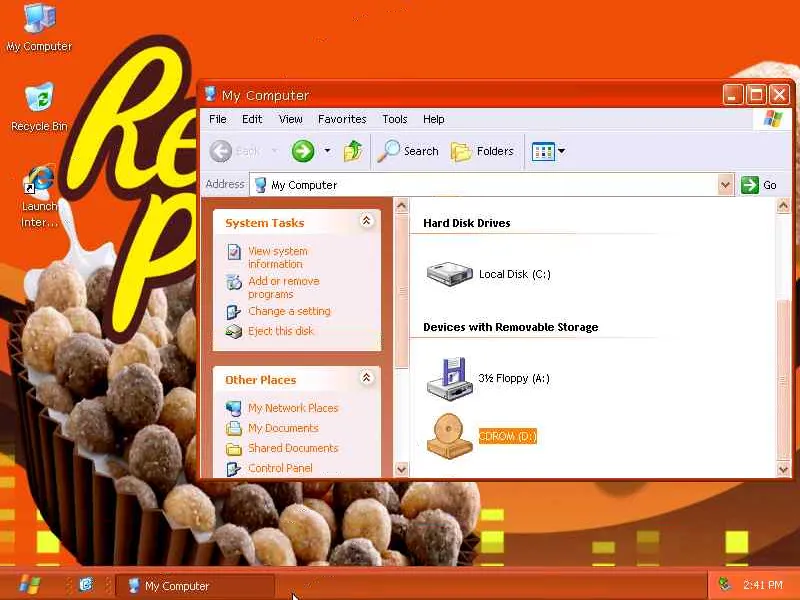Click Devices with Removable Storage header
This screenshot has height=600, width=800.
pyautogui.click(x=511, y=327)
